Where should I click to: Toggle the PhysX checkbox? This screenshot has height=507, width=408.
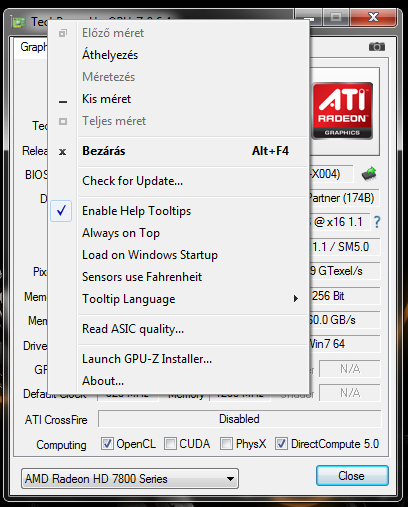coord(226,444)
